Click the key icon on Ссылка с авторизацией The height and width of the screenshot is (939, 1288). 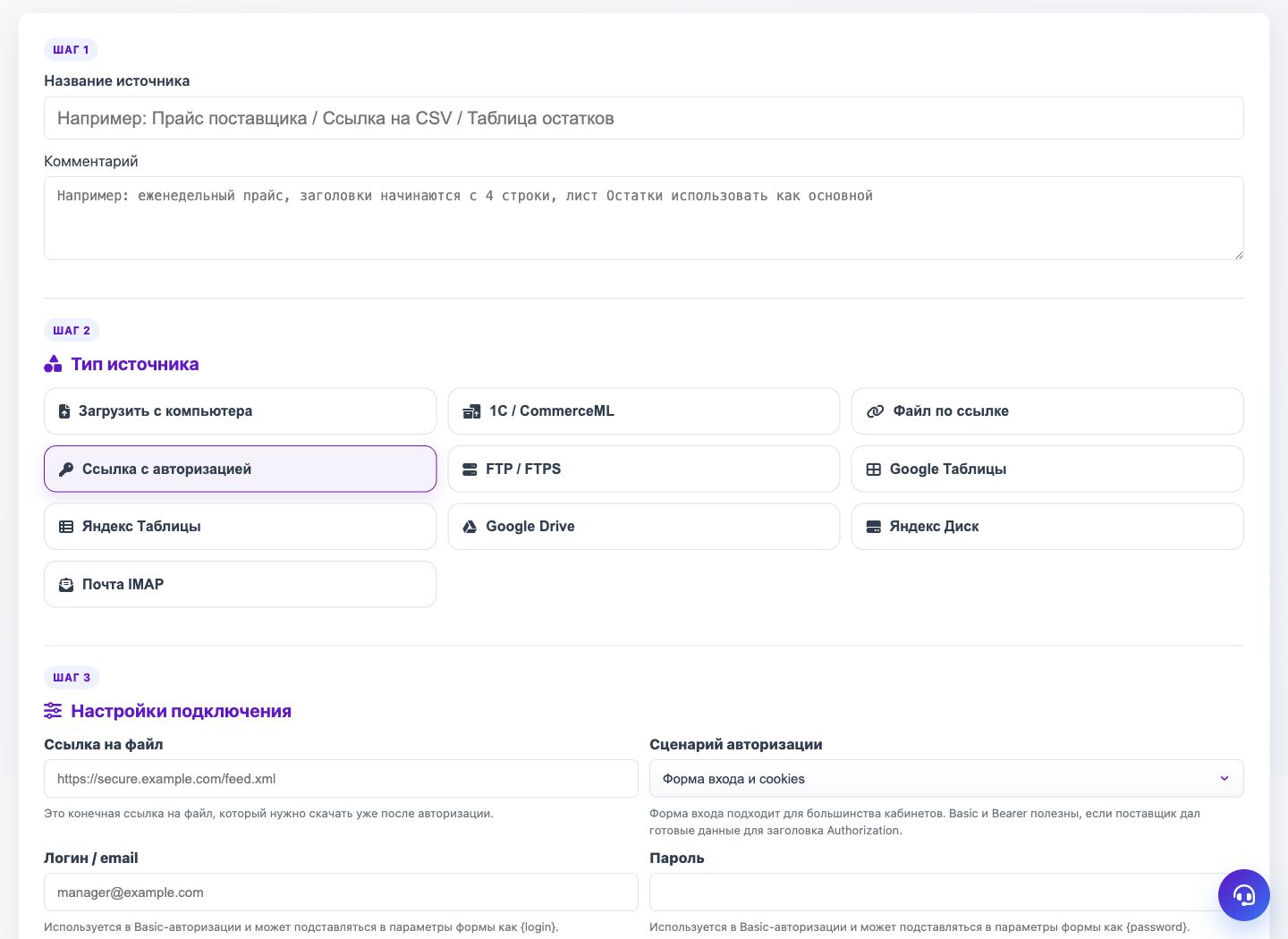(66, 469)
